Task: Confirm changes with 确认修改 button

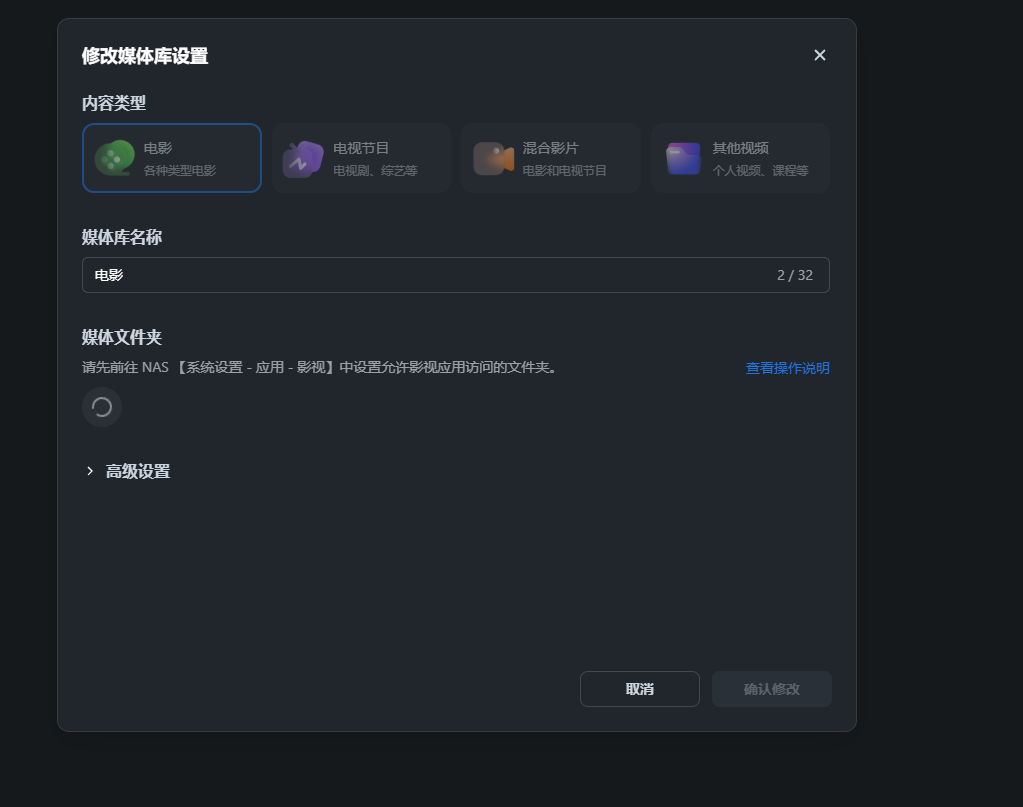Action: [772, 689]
